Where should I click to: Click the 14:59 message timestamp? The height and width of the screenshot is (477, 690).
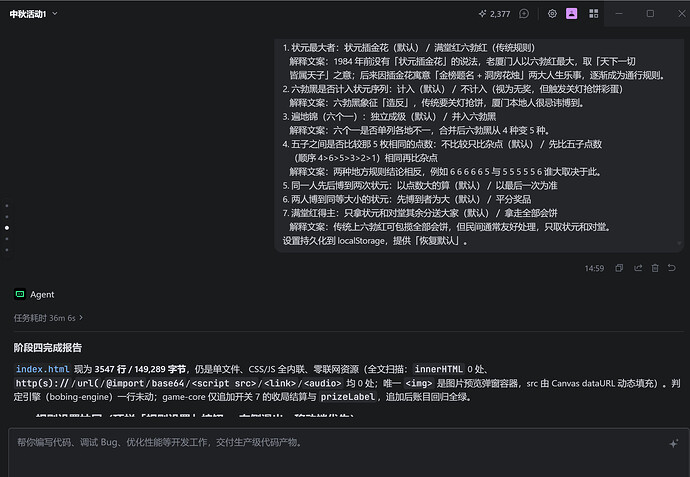594,268
